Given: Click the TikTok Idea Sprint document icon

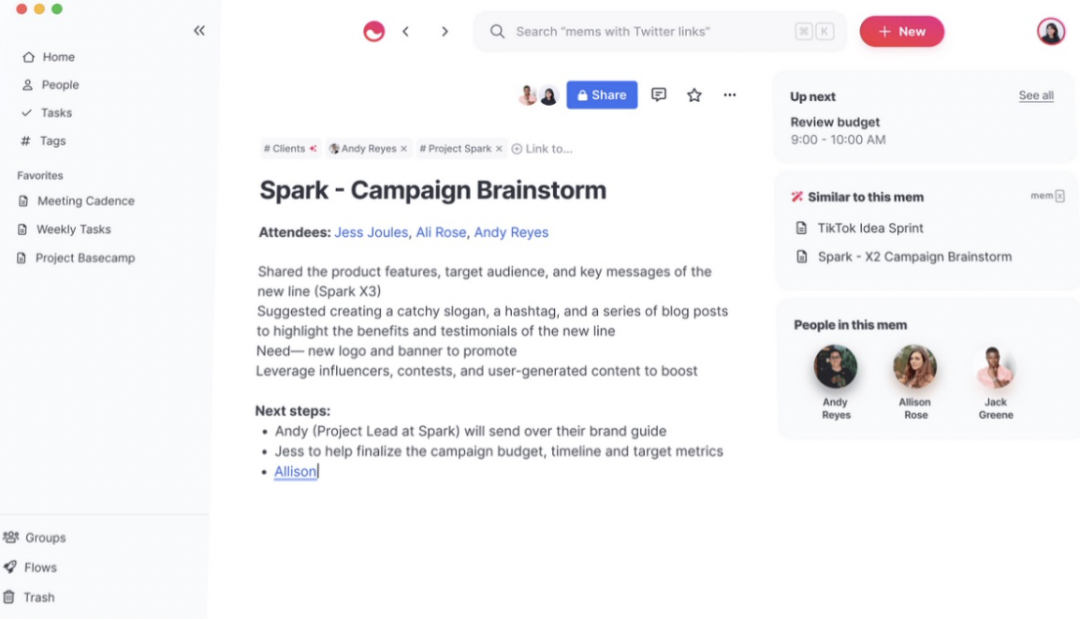Looking at the screenshot, I should pos(801,228).
